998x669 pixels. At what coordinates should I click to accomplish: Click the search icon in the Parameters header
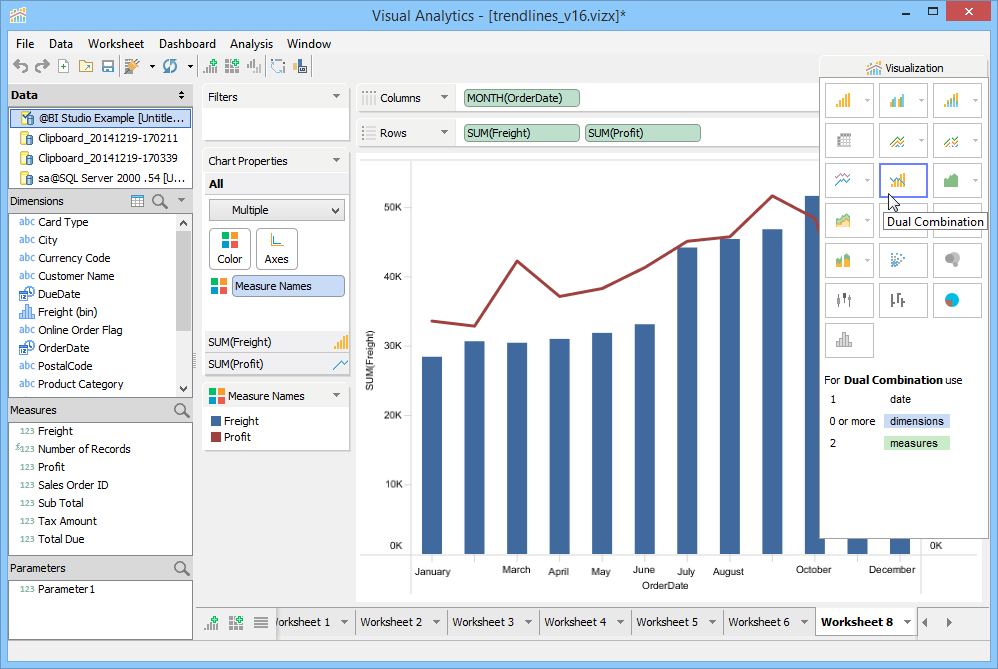point(181,568)
